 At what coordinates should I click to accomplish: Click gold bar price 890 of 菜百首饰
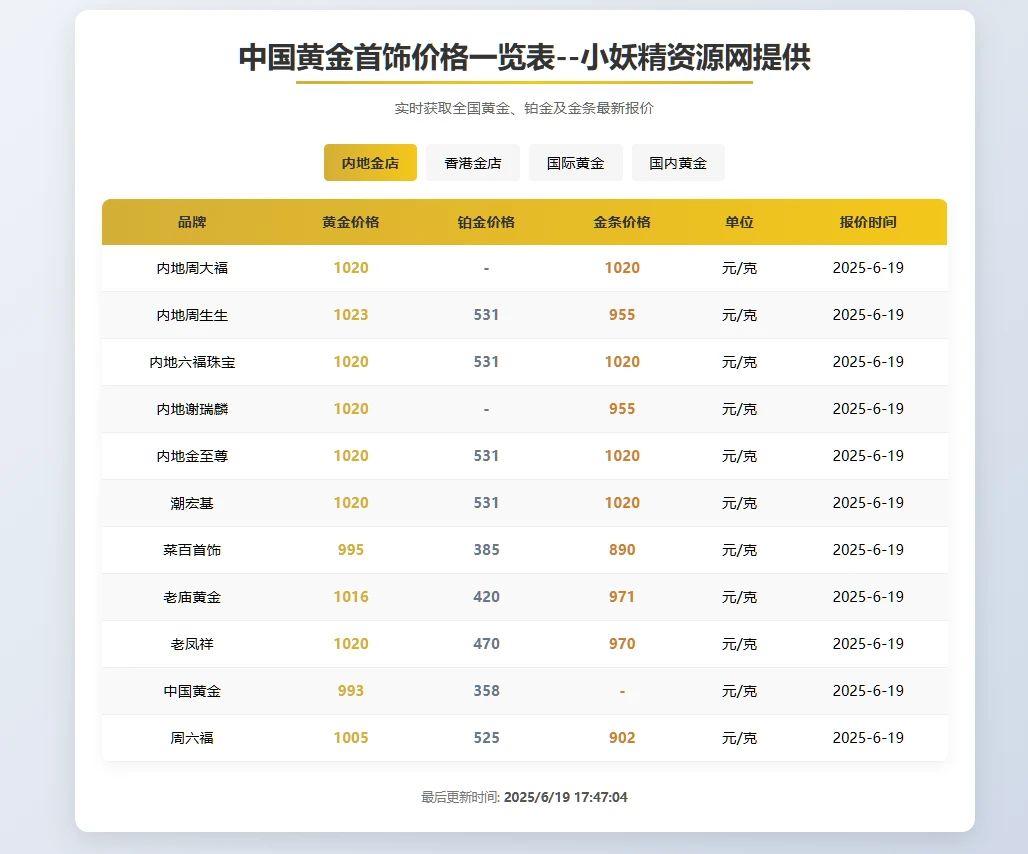click(x=622, y=550)
